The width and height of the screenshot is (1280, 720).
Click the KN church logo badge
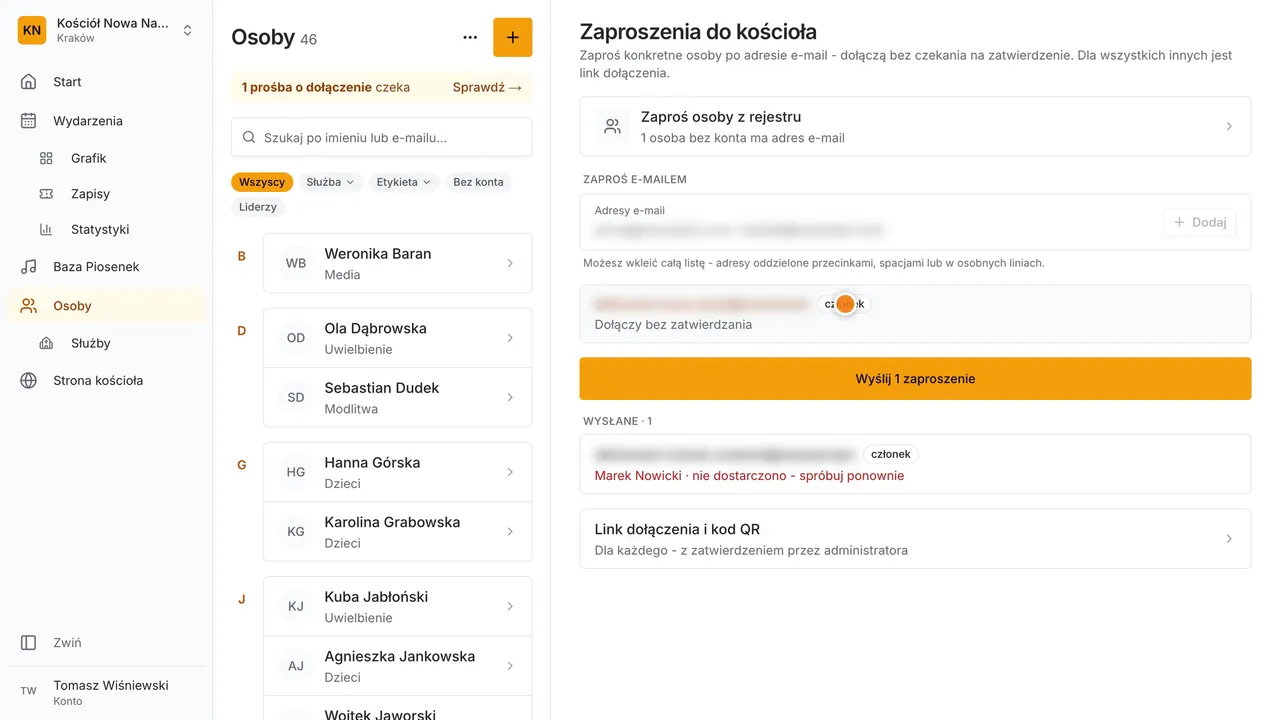click(x=32, y=30)
